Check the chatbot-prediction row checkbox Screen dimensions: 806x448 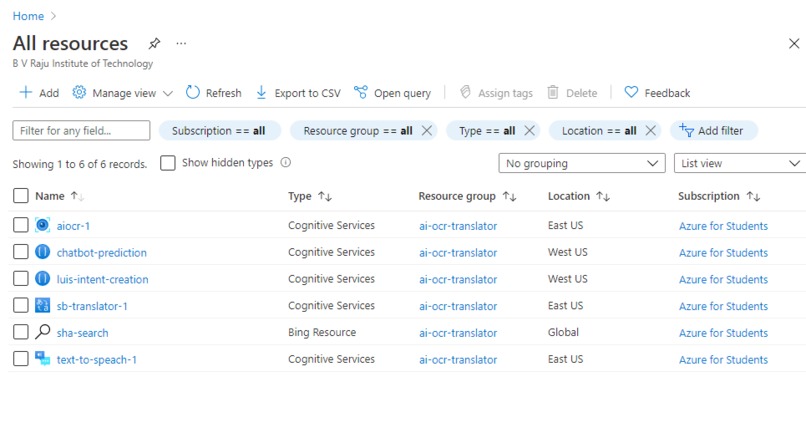pyautogui.click(x=21, y=252)
